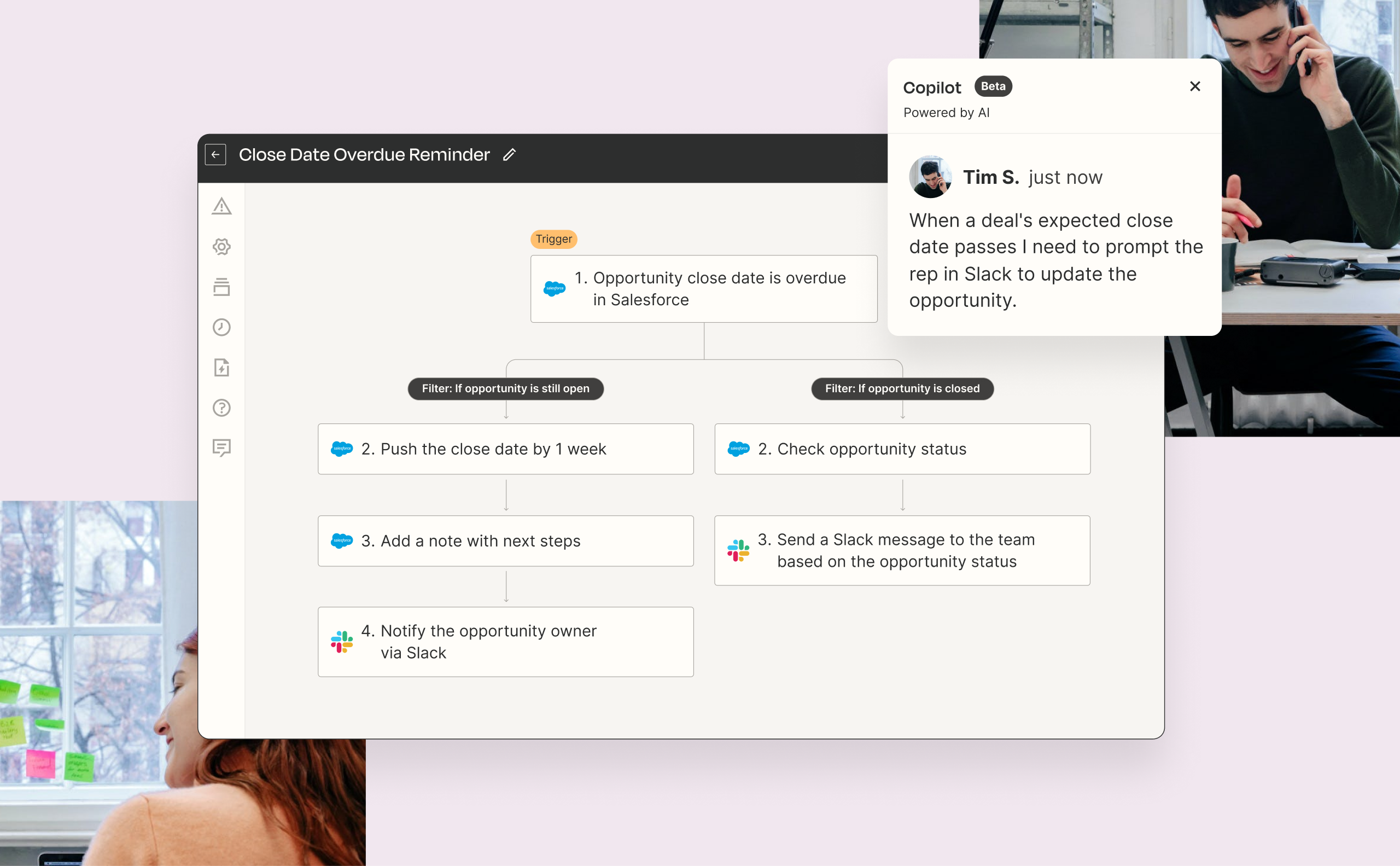Open the history clock sidebar icon

click(x=221, y=327)
